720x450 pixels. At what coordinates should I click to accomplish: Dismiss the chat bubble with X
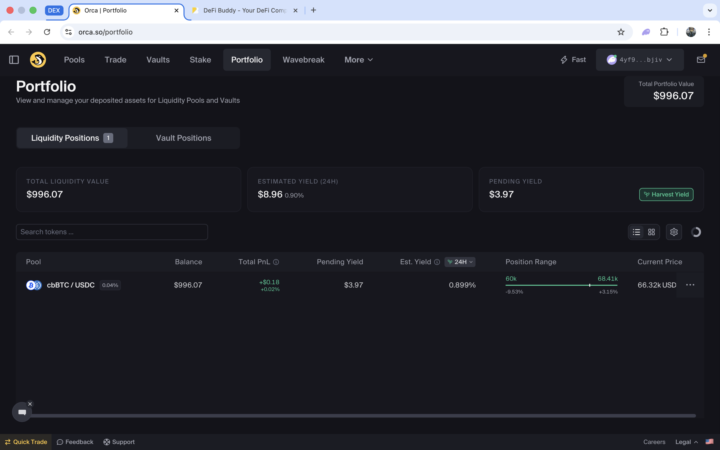point(30,404)
